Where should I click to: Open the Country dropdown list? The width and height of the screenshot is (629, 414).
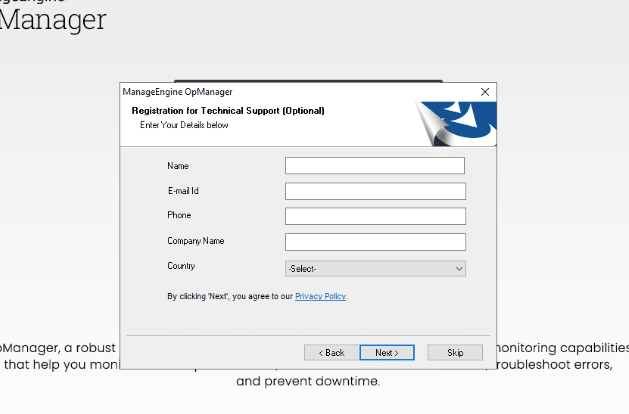[375, 268]
